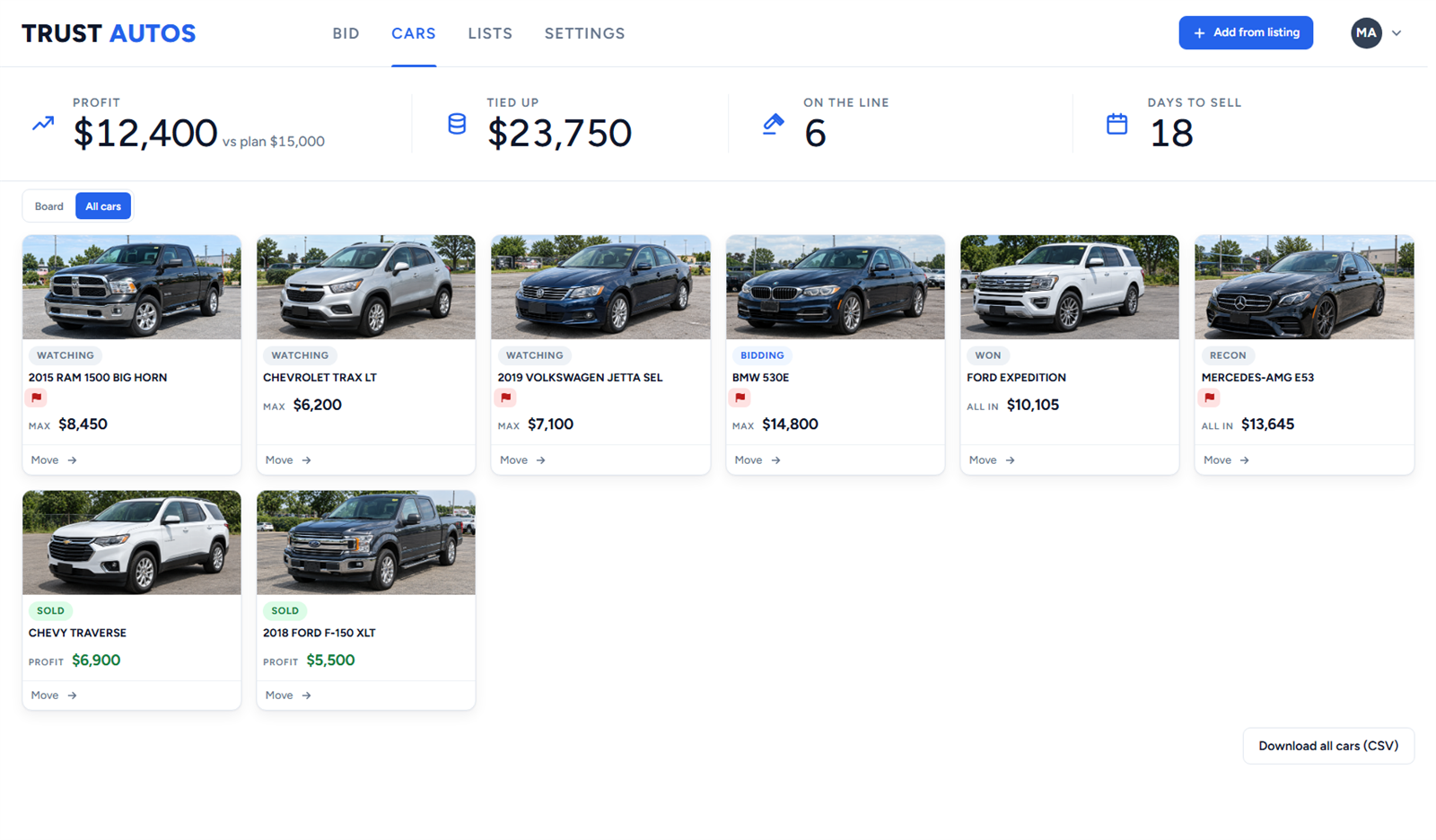Image resolution: width=1436 pixels, height=840 pixels.
Task: Click the WATCHING badge on Chevrolet Trax
Action: [x=300, y=355]
